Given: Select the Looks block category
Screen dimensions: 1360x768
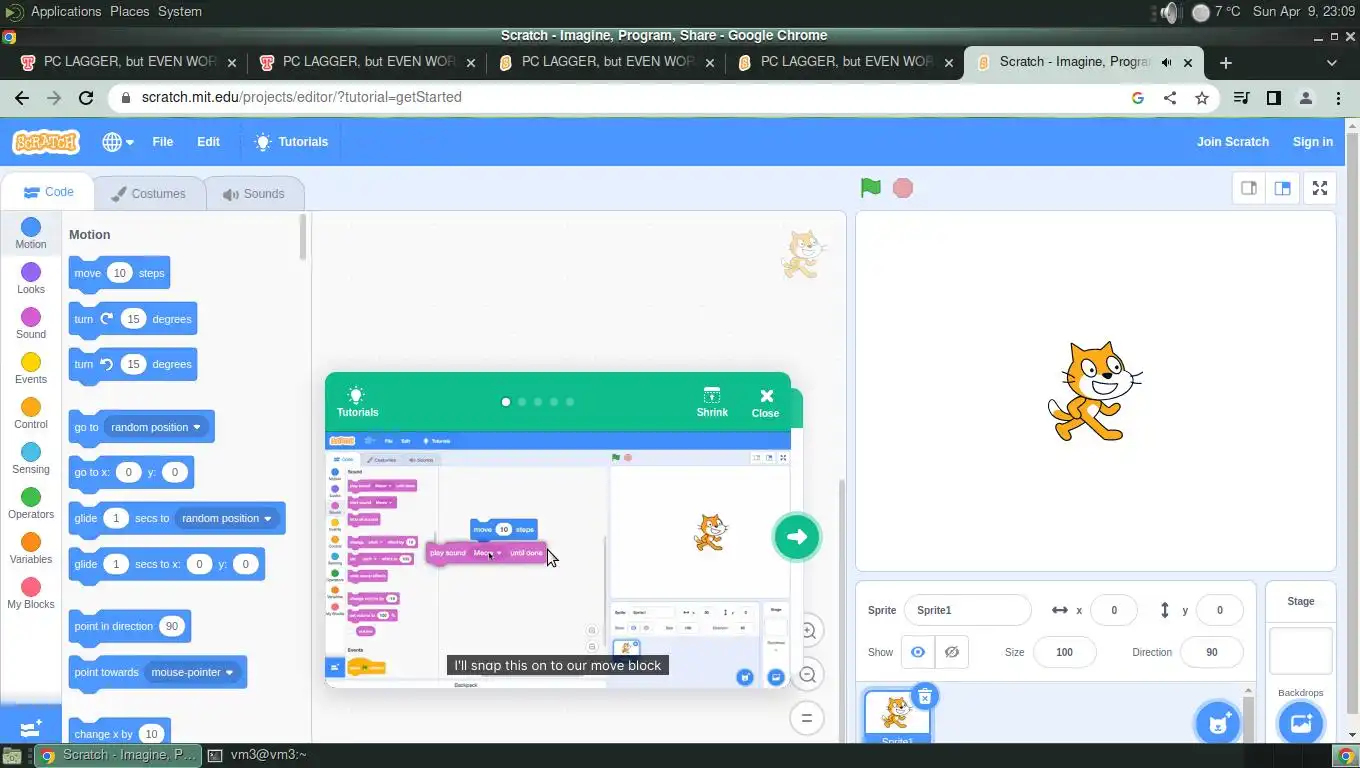Looking at the screenshot, I should click(31, 279).
